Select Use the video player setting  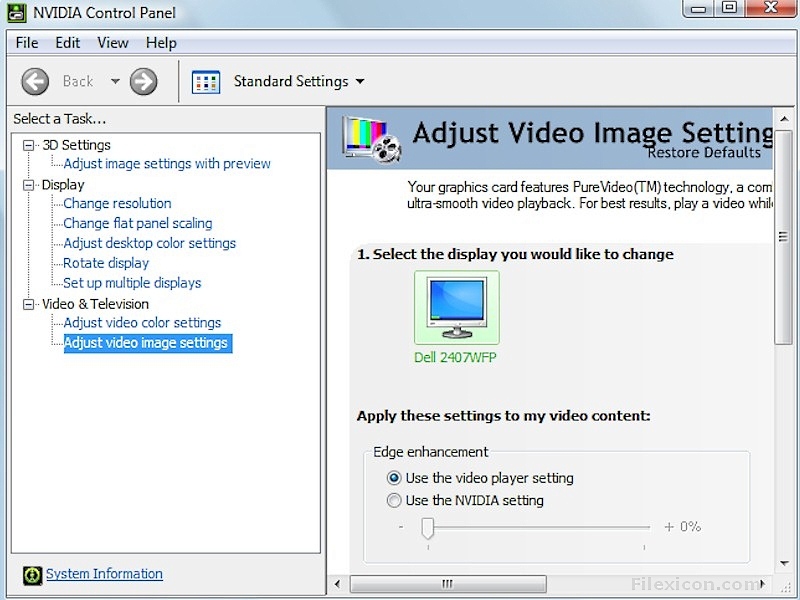pos(395,478)
